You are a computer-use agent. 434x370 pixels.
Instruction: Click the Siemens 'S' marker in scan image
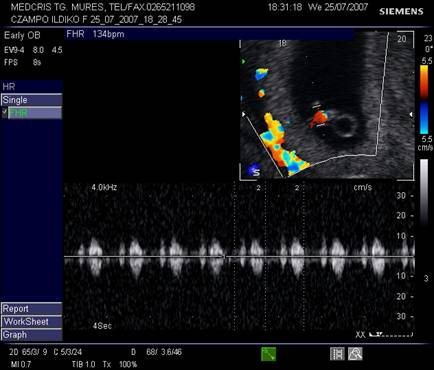click(255, 171)
